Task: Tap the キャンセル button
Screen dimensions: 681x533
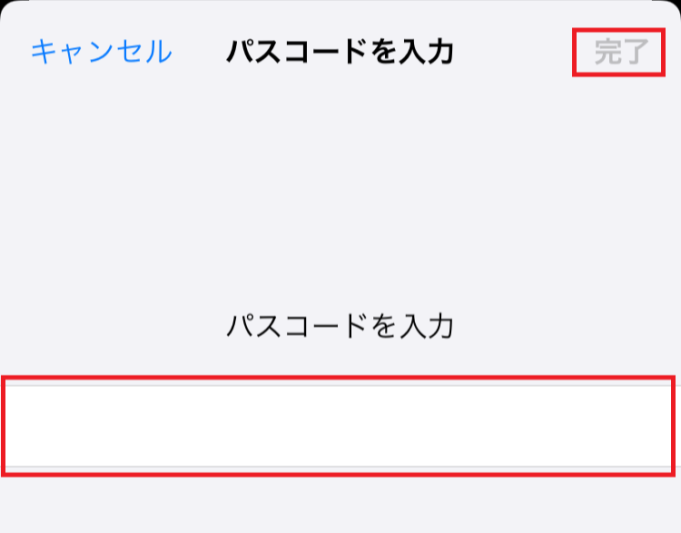Action: (101, 52)
